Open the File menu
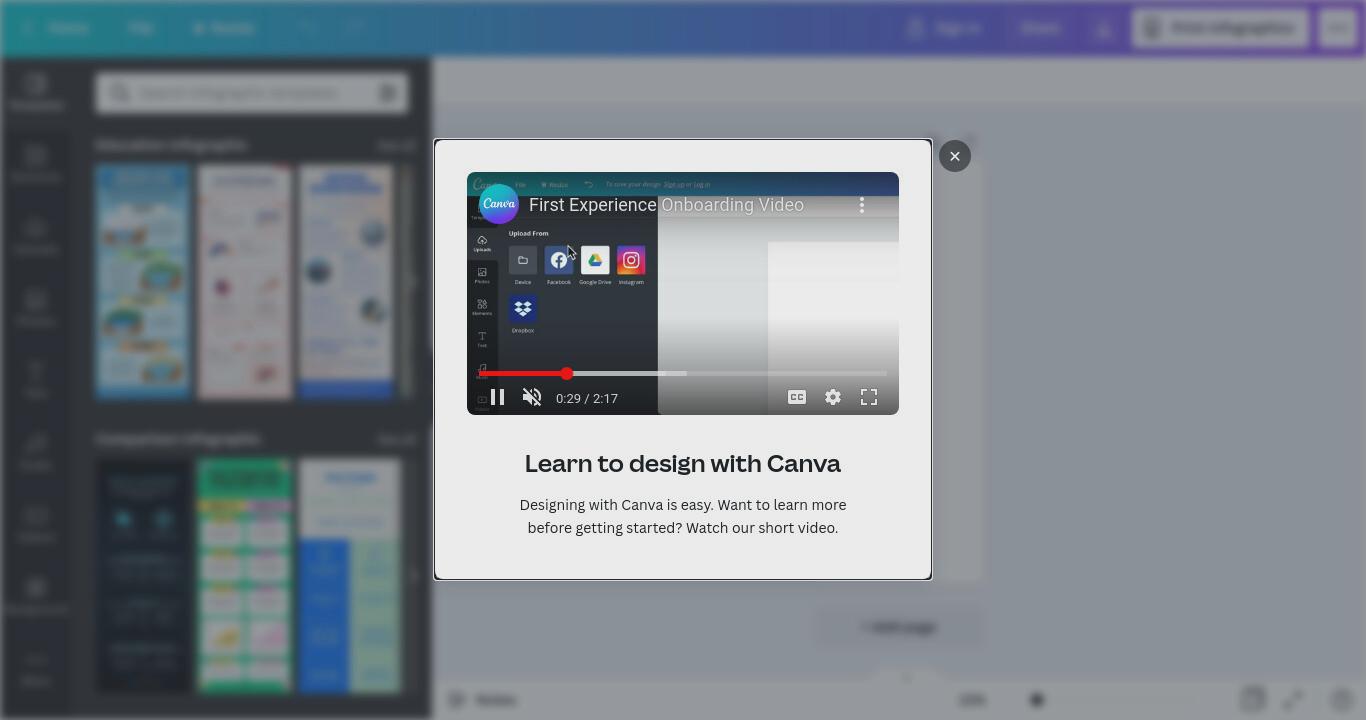 coord(140,28)
